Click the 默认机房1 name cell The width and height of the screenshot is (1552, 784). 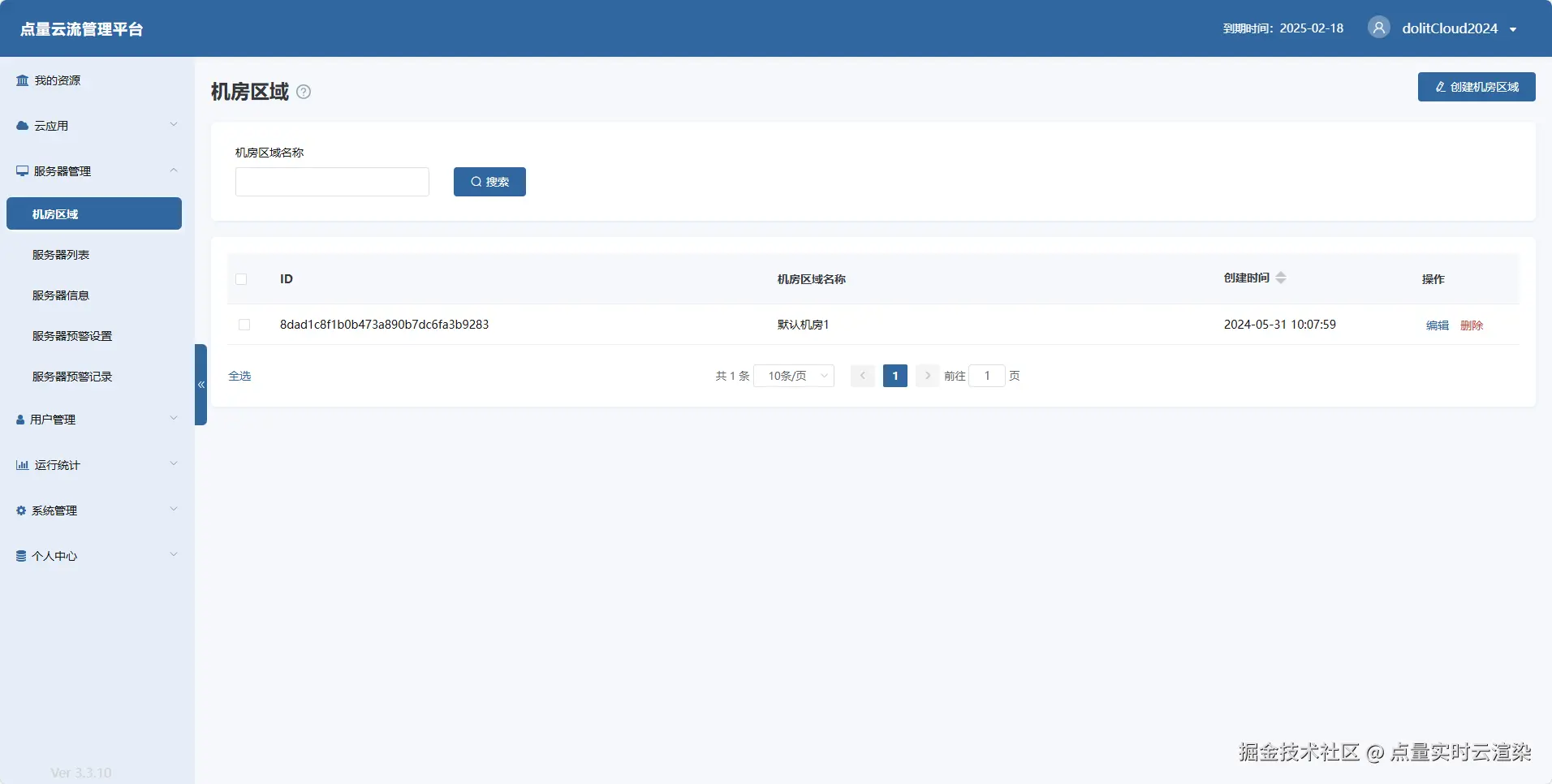pos(803,325)
